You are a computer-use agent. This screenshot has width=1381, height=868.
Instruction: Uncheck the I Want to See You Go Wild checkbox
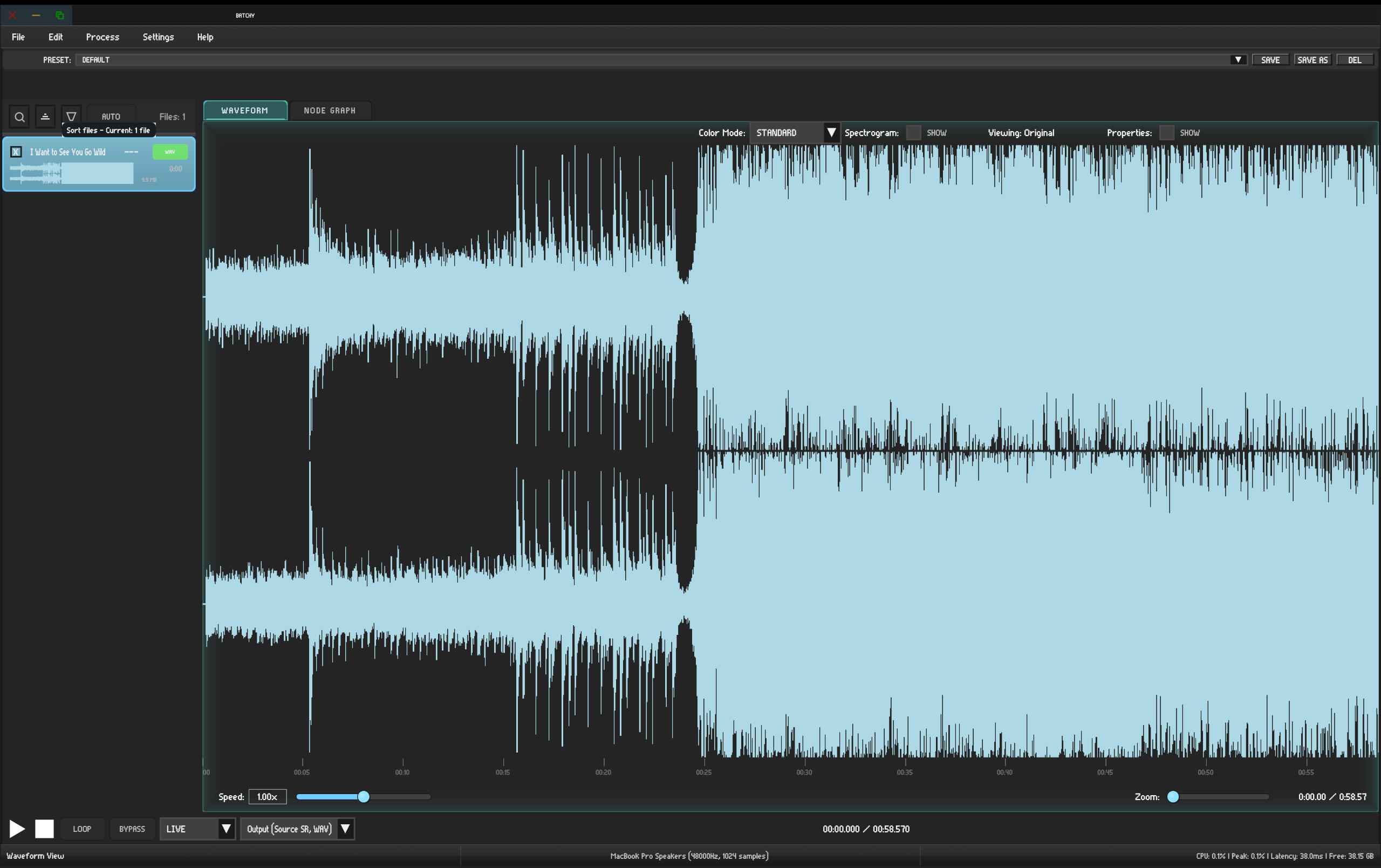[16, 152]
